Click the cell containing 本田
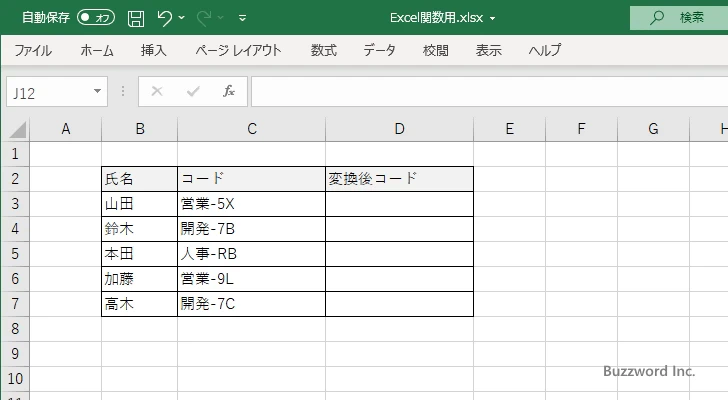Viewport: 728px width, 400px height. pyautogui.click(x=139, y=254)
